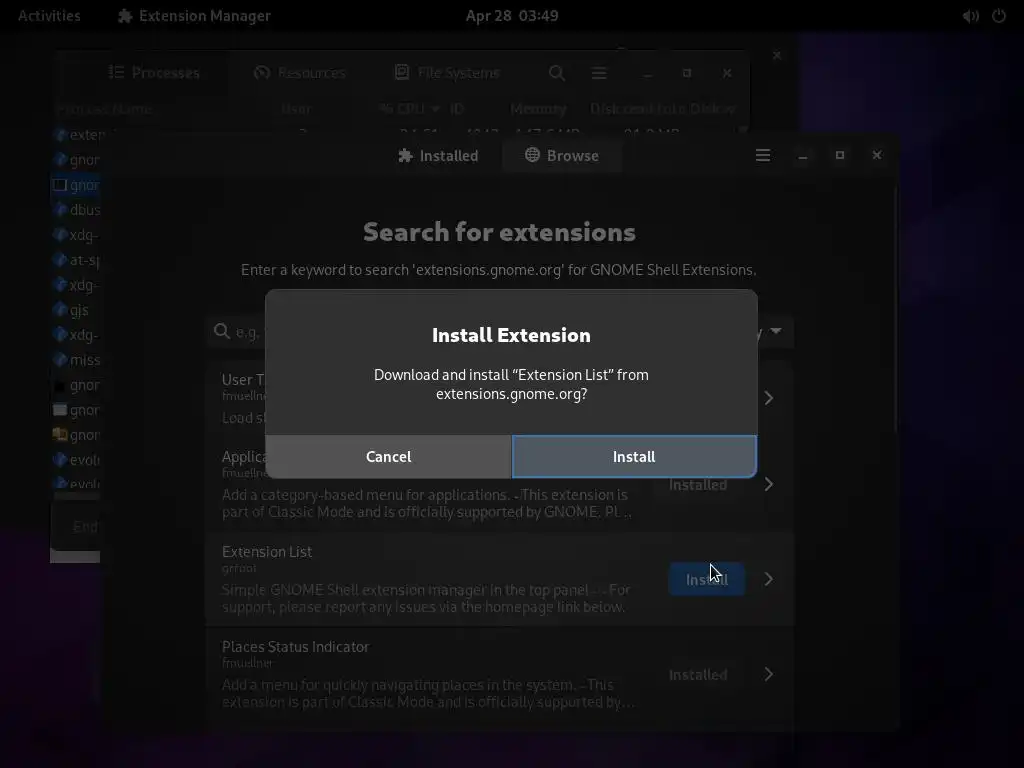Open the sort dropdown arrow beside search
The image size is (1024, 768).
coord(776,331)
